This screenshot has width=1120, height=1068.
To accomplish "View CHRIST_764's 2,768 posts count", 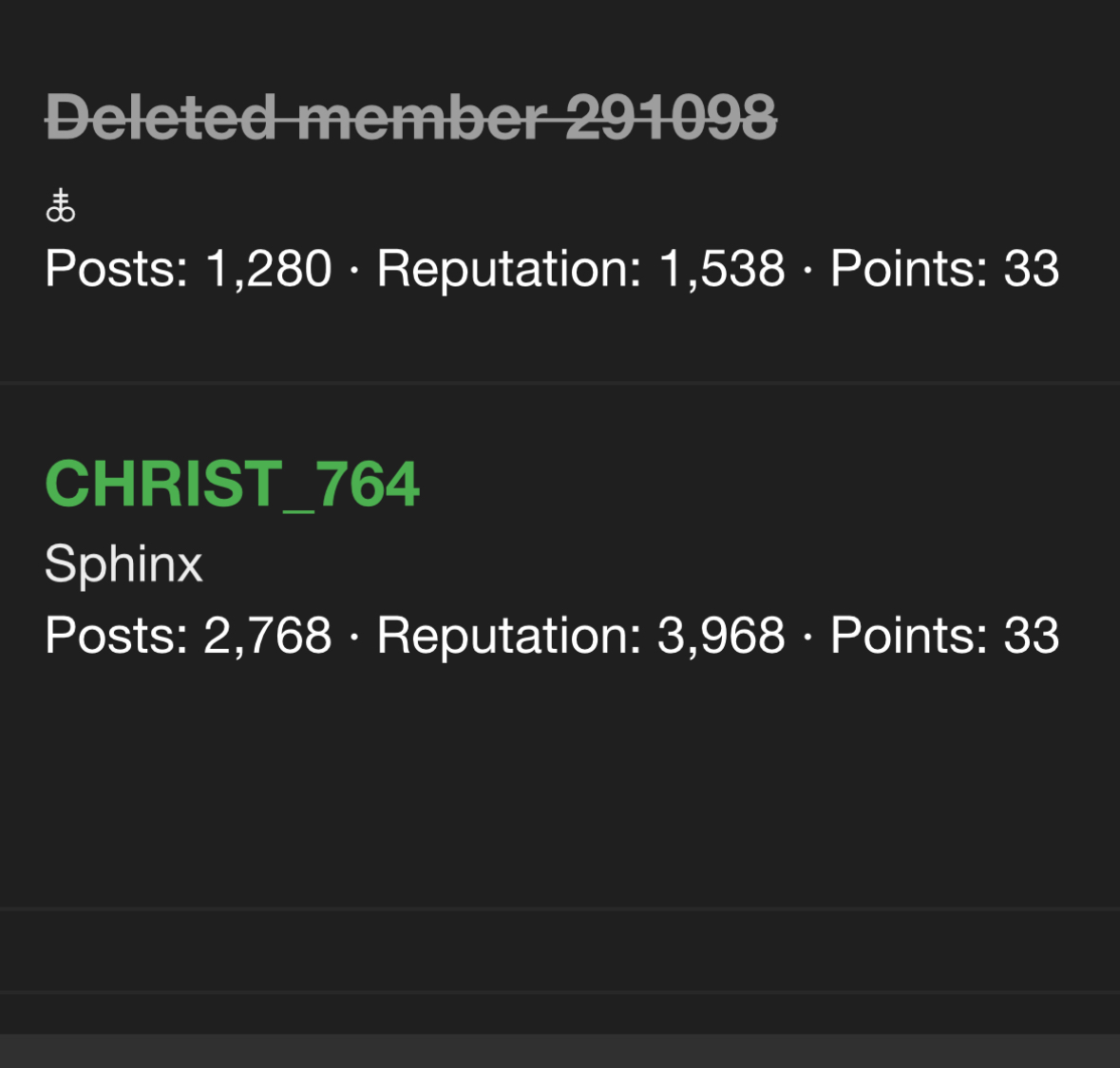I will point(268,636).
